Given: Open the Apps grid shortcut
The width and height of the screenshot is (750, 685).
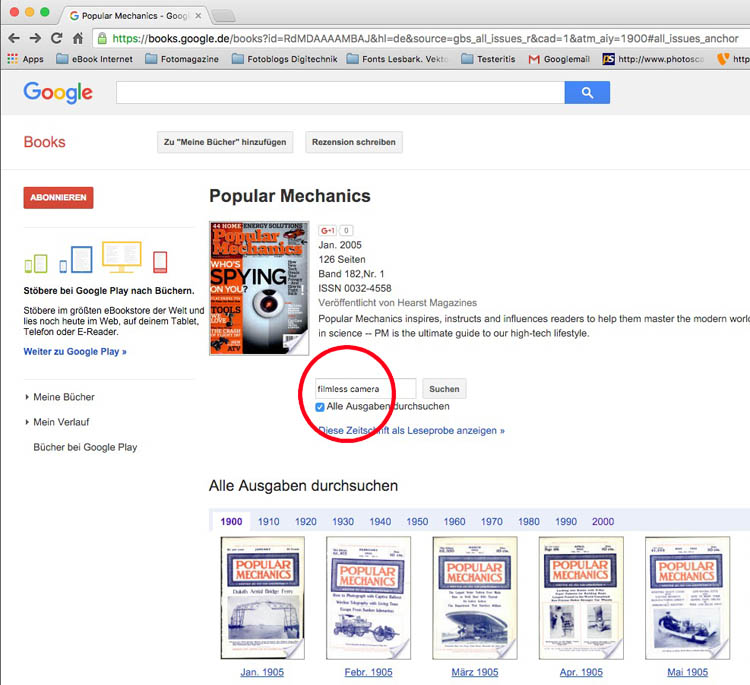Looking at the screenshot, I should 26,59.
